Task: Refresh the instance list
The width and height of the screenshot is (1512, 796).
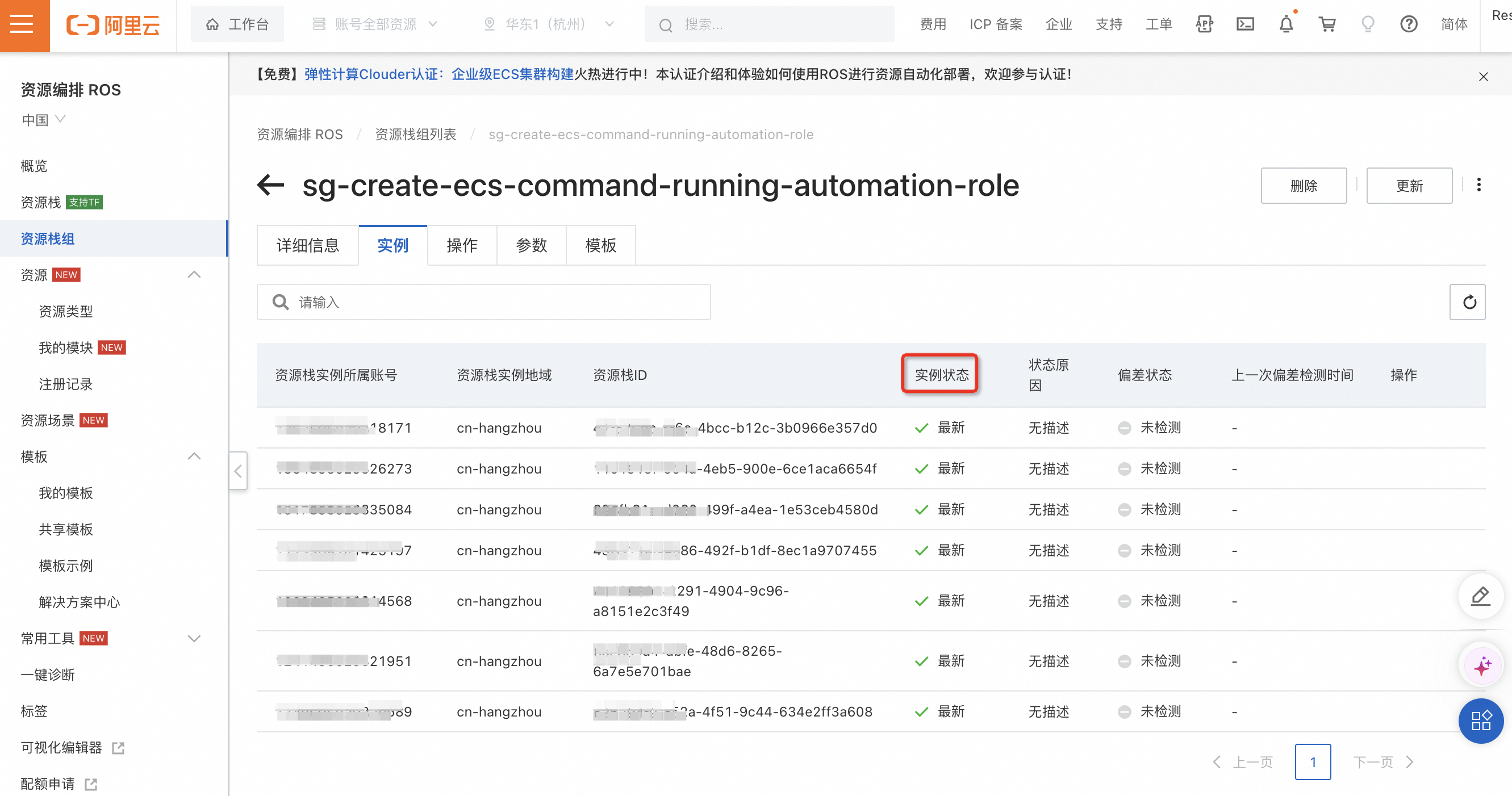Action: click(1467, 302)
